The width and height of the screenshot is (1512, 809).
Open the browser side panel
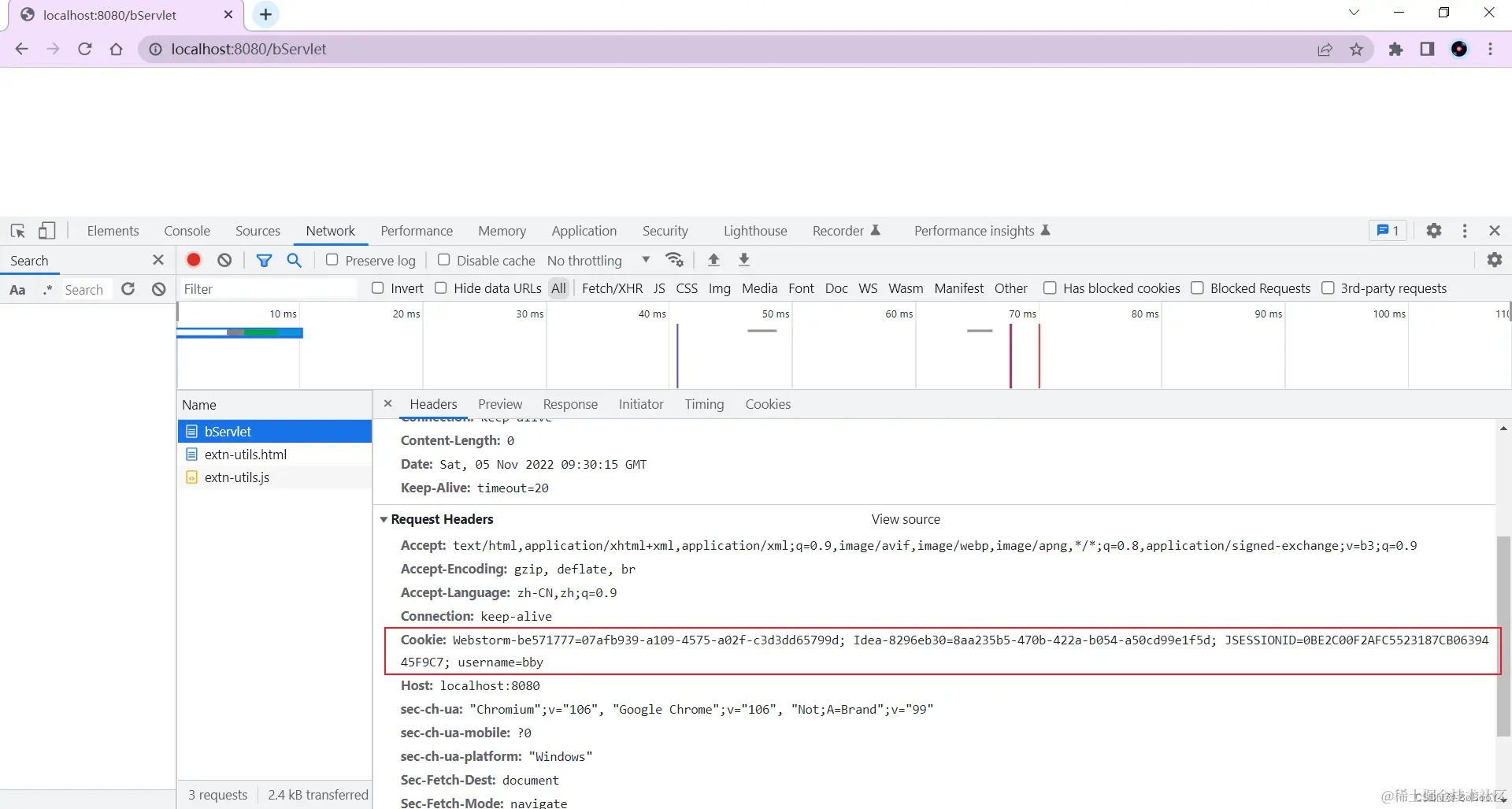1427,50
